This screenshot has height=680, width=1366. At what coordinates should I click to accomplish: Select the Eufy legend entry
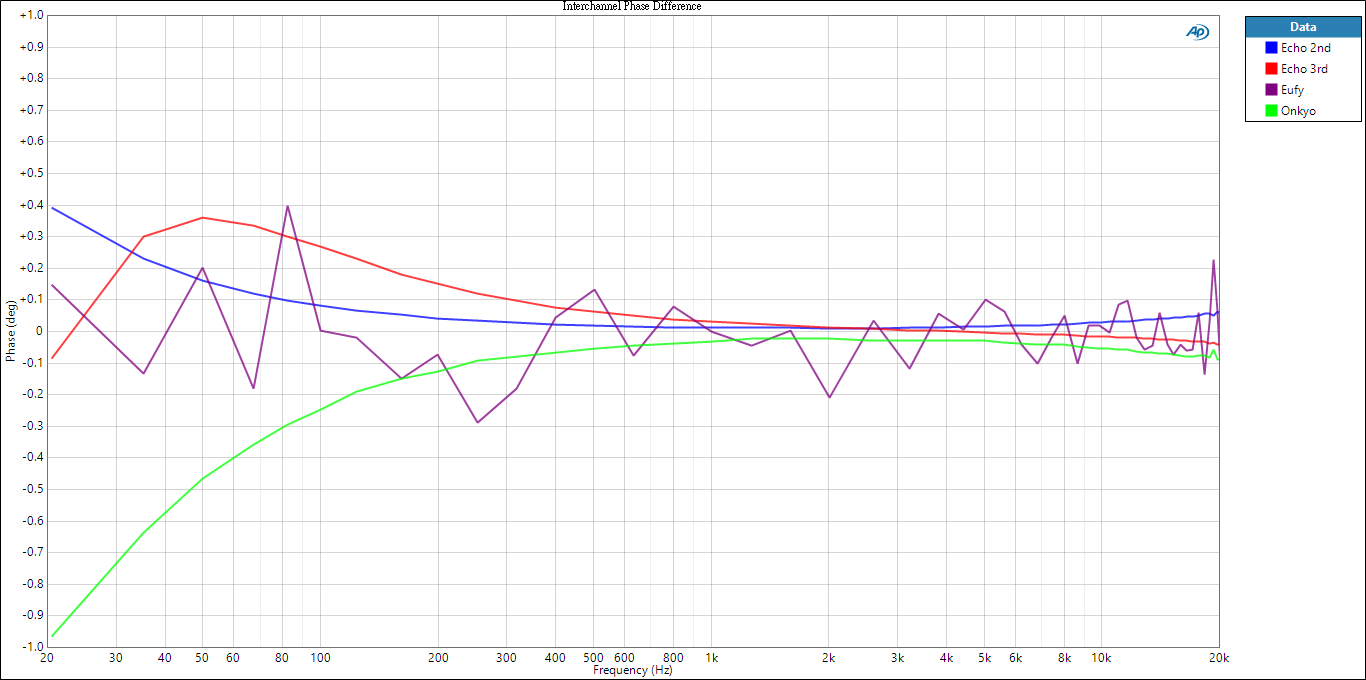(1292, 90)
